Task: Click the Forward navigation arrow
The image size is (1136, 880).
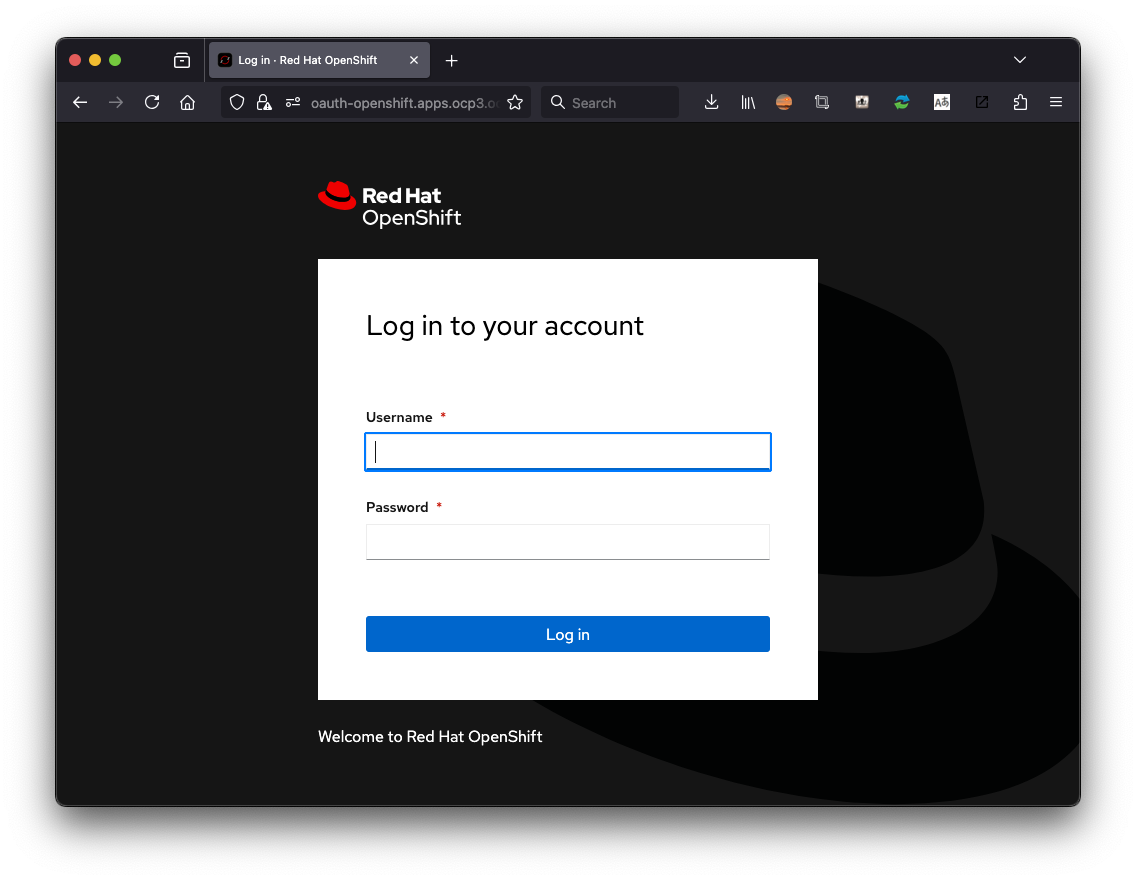Action: point(116,103)
